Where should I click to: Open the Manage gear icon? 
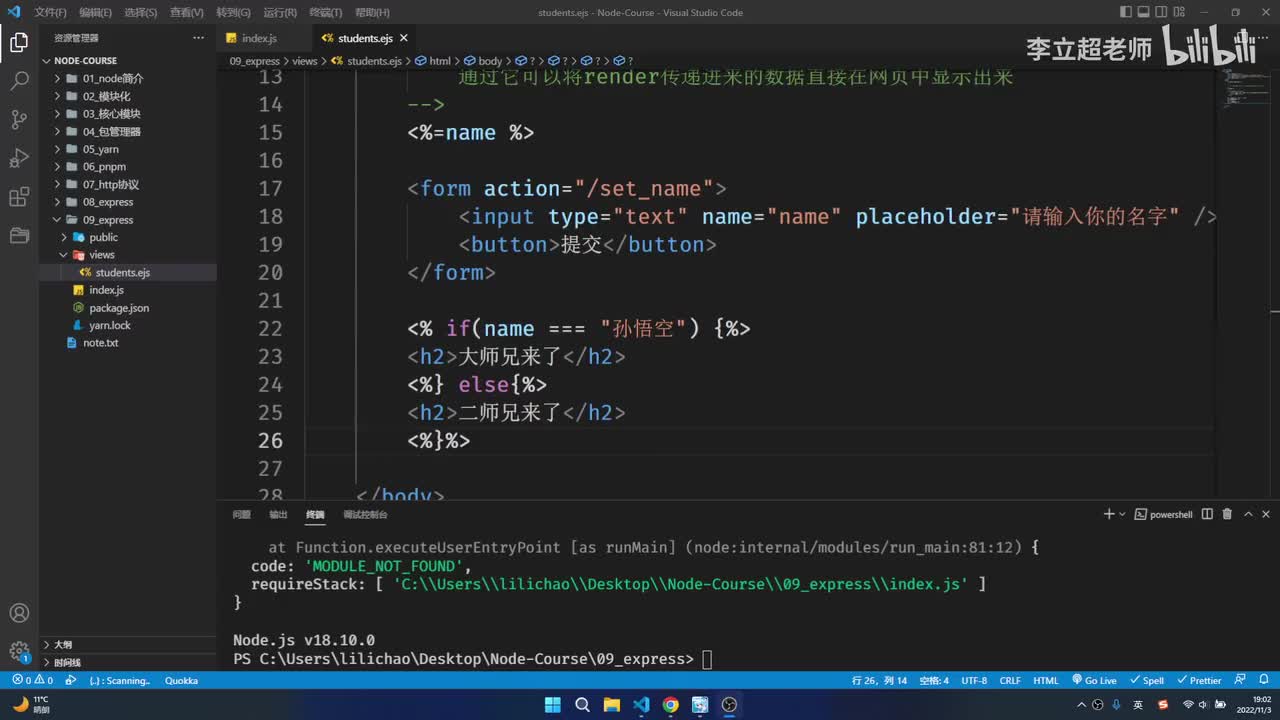pos(19,652)
